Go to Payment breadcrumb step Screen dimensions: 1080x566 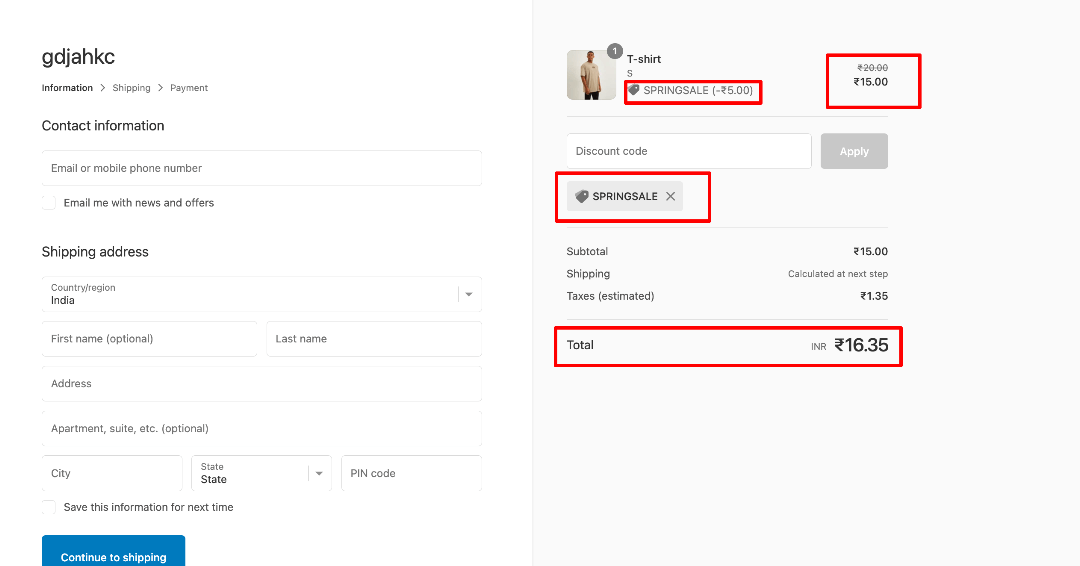click(x=189, y=87)
